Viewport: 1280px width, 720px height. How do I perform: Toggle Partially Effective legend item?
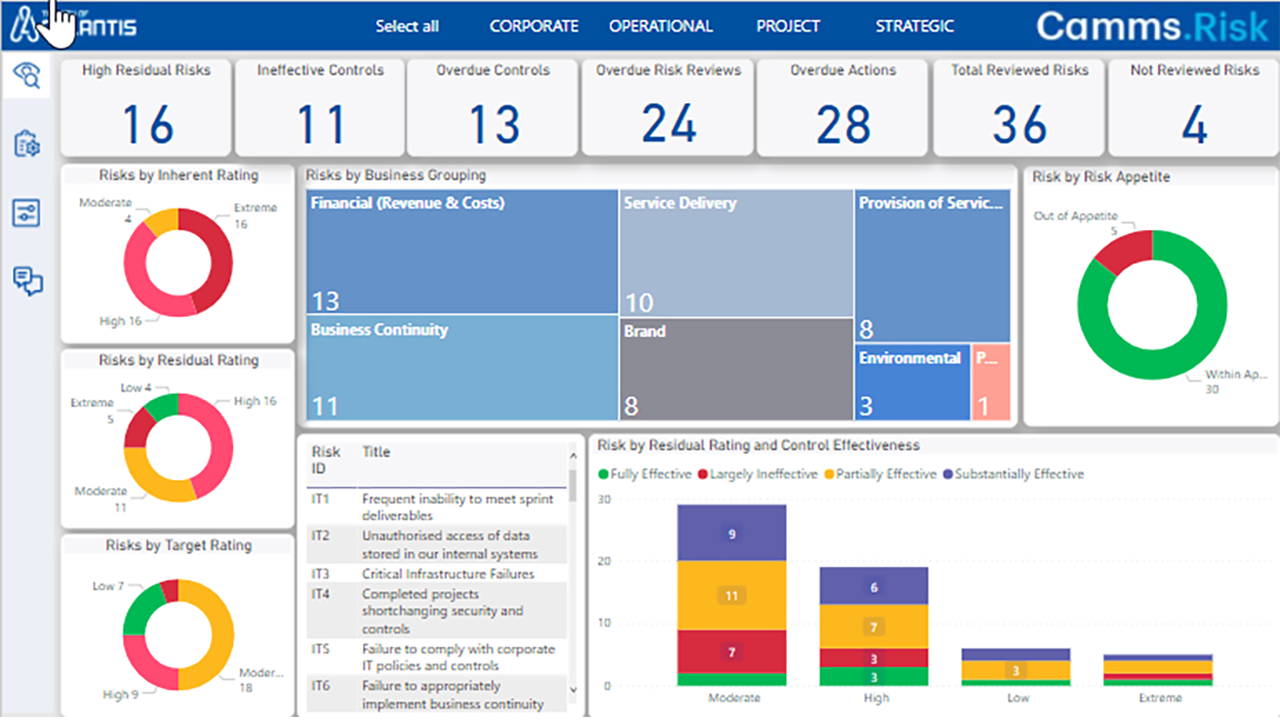[880, 474]
